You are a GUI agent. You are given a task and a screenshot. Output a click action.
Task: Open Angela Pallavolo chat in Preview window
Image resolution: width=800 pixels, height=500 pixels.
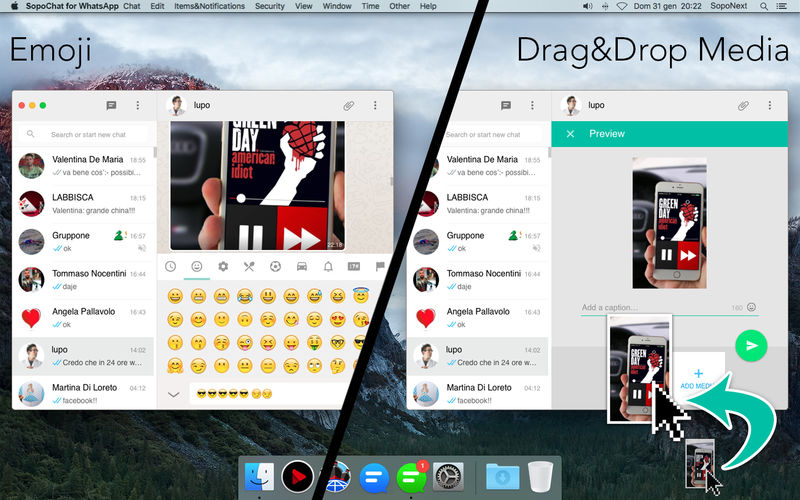[x=478, y=318]
